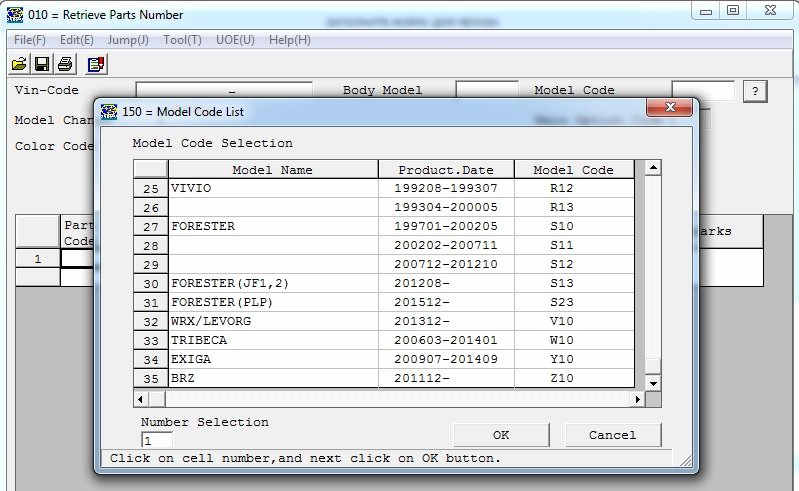Click the open folder toolbar icon
799x491 pixels.
(x=19, y=64)
